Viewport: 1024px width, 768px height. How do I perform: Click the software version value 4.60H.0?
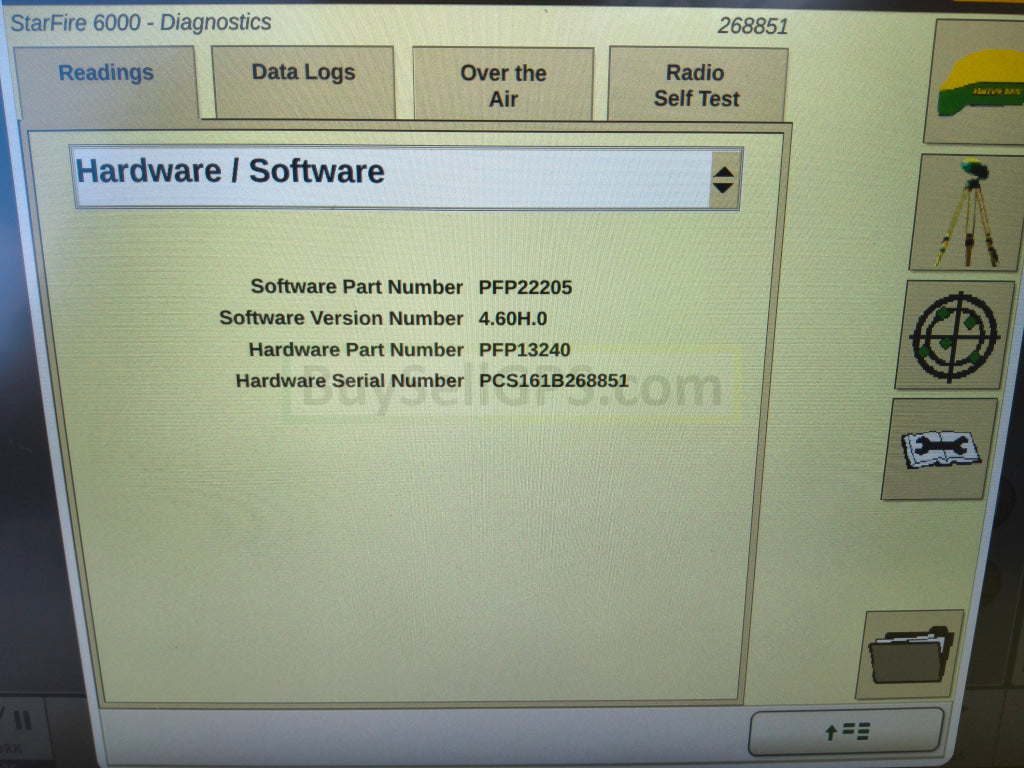coord(513,318)
